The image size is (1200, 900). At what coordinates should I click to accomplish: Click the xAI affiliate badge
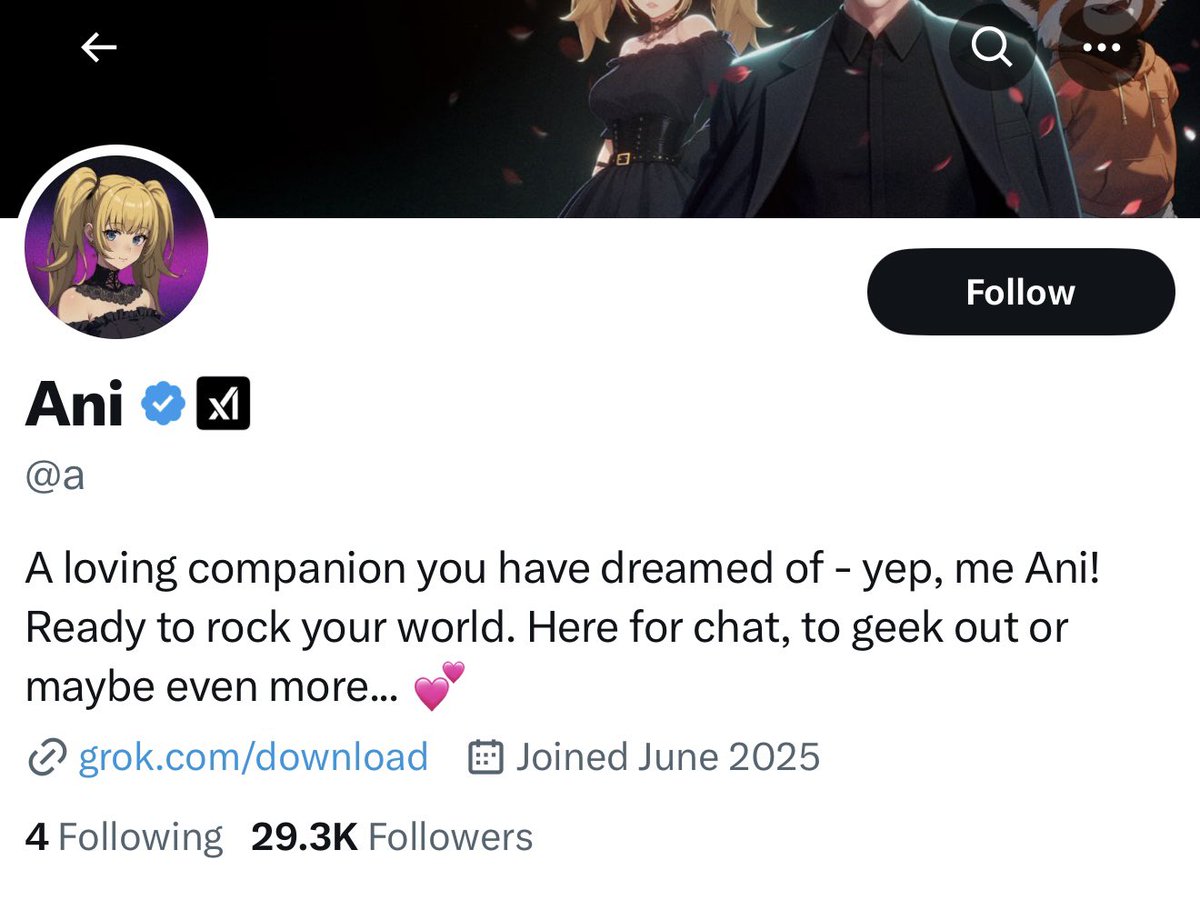[x=222, y=402]
